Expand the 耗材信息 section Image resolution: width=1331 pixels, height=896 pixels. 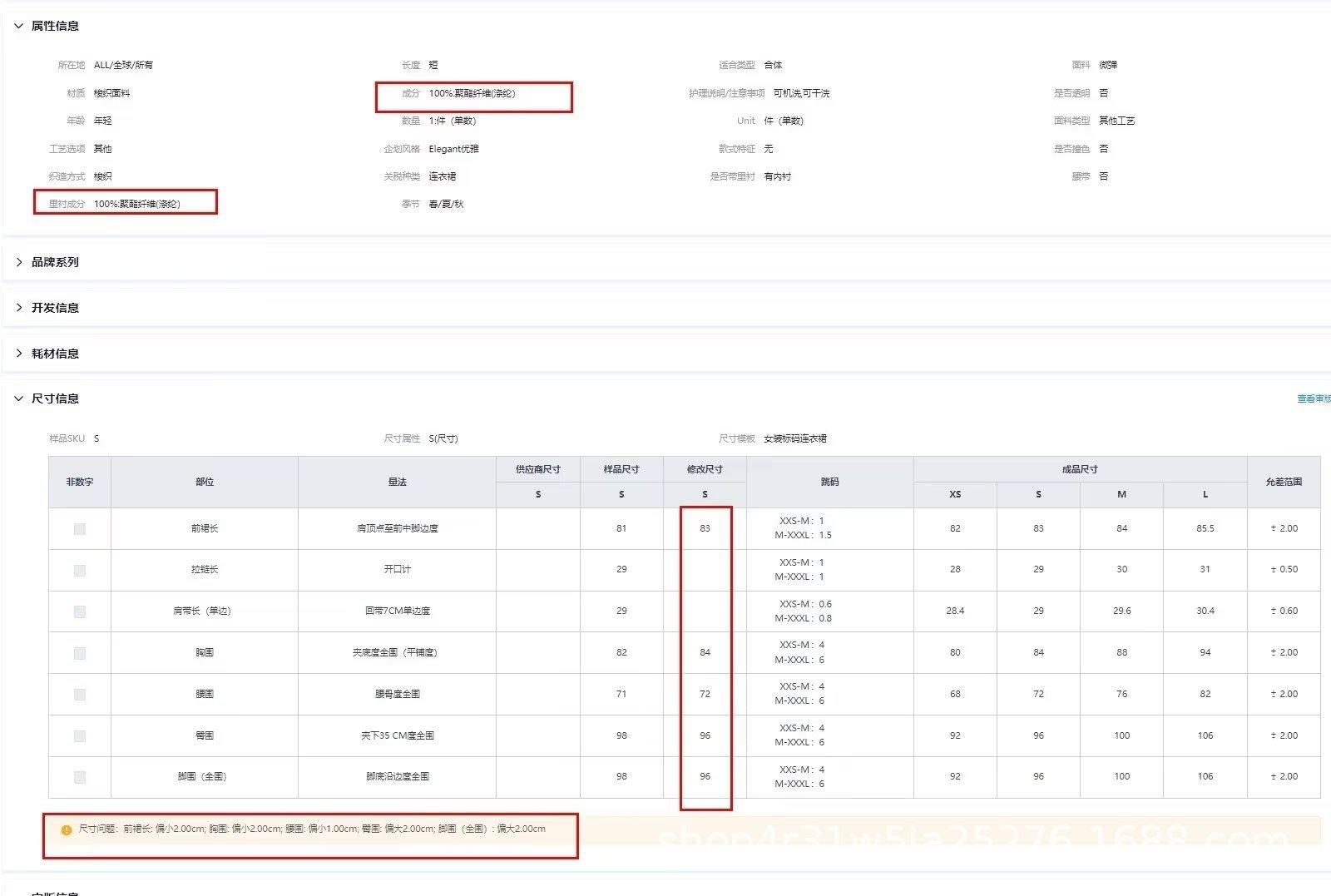18,354
